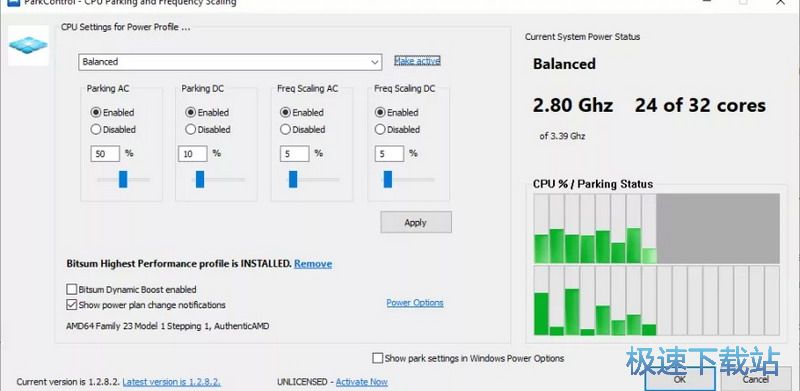
Task: Open the Power Options link
Action: click(x=415, y=303)
